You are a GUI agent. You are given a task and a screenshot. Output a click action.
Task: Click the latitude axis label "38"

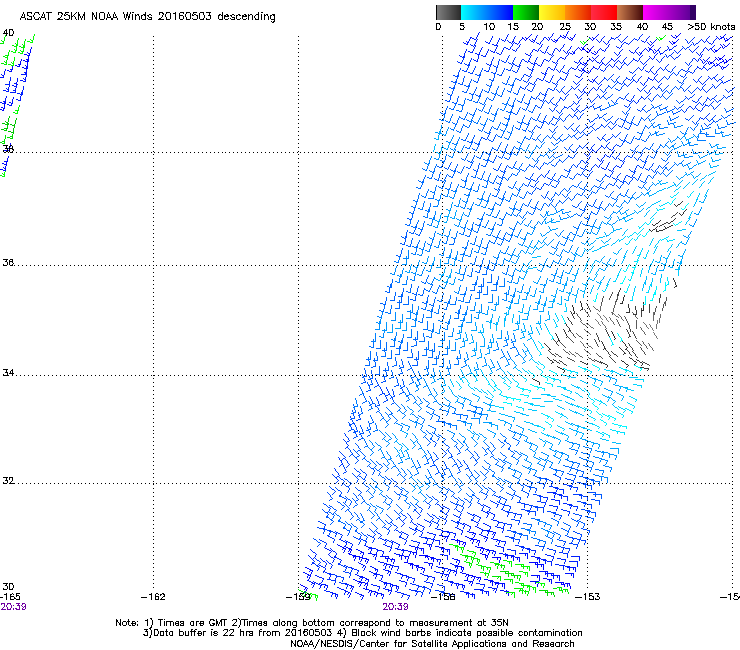pyautogui.click(x=8, y=149)
